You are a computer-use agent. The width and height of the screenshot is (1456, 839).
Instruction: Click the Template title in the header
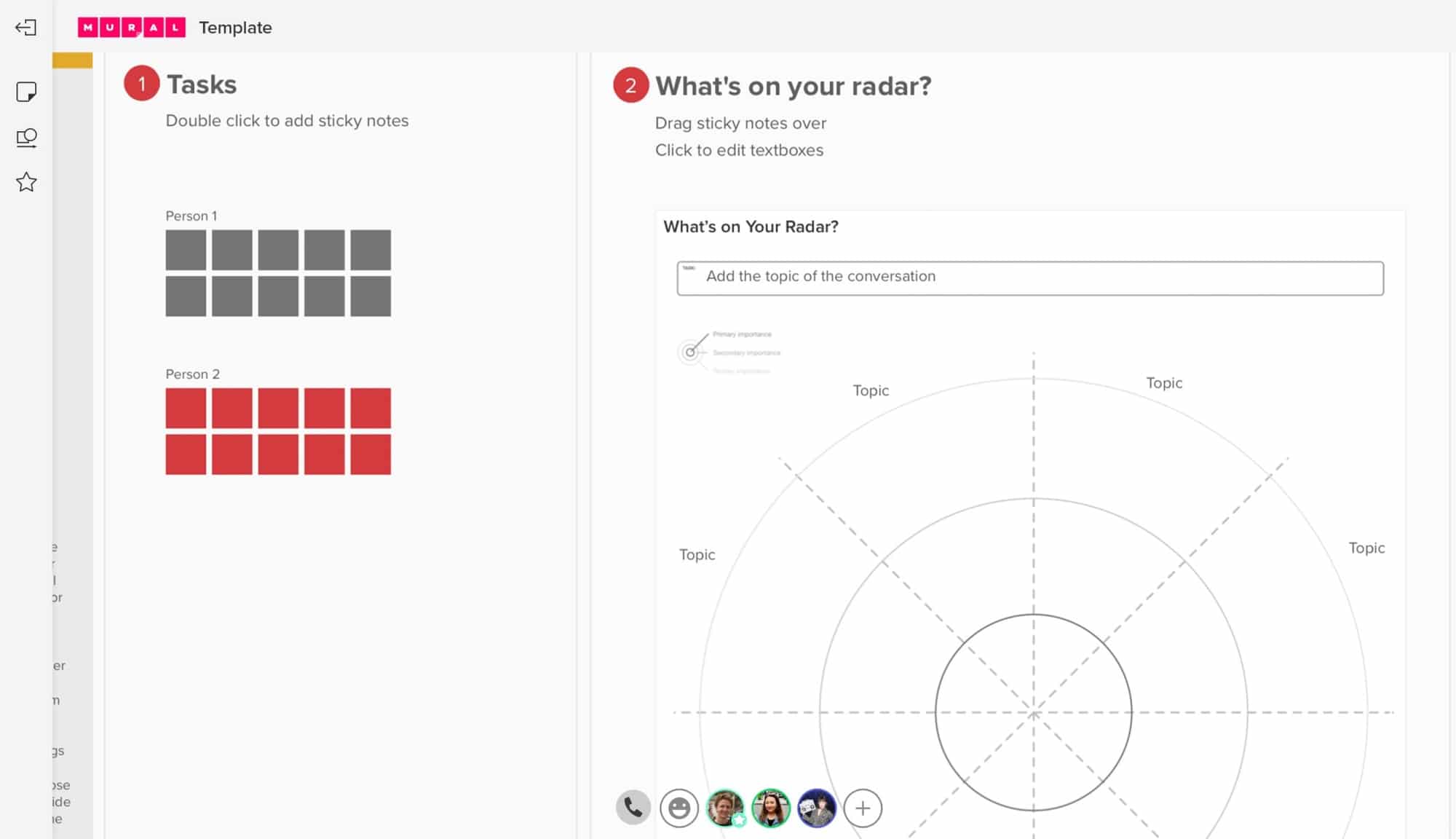tap(235, 28)
